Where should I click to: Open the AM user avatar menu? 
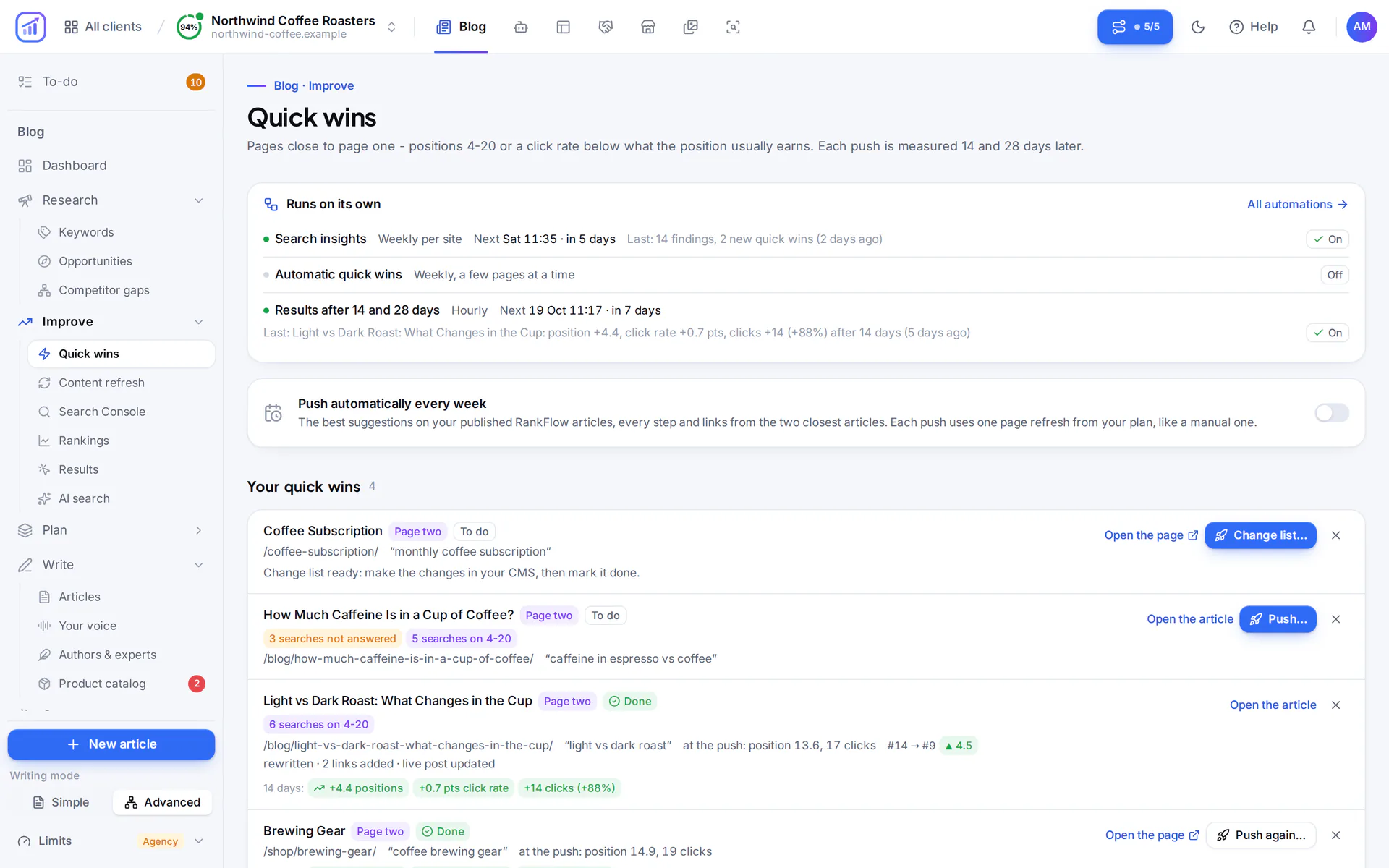point(1362,27)
